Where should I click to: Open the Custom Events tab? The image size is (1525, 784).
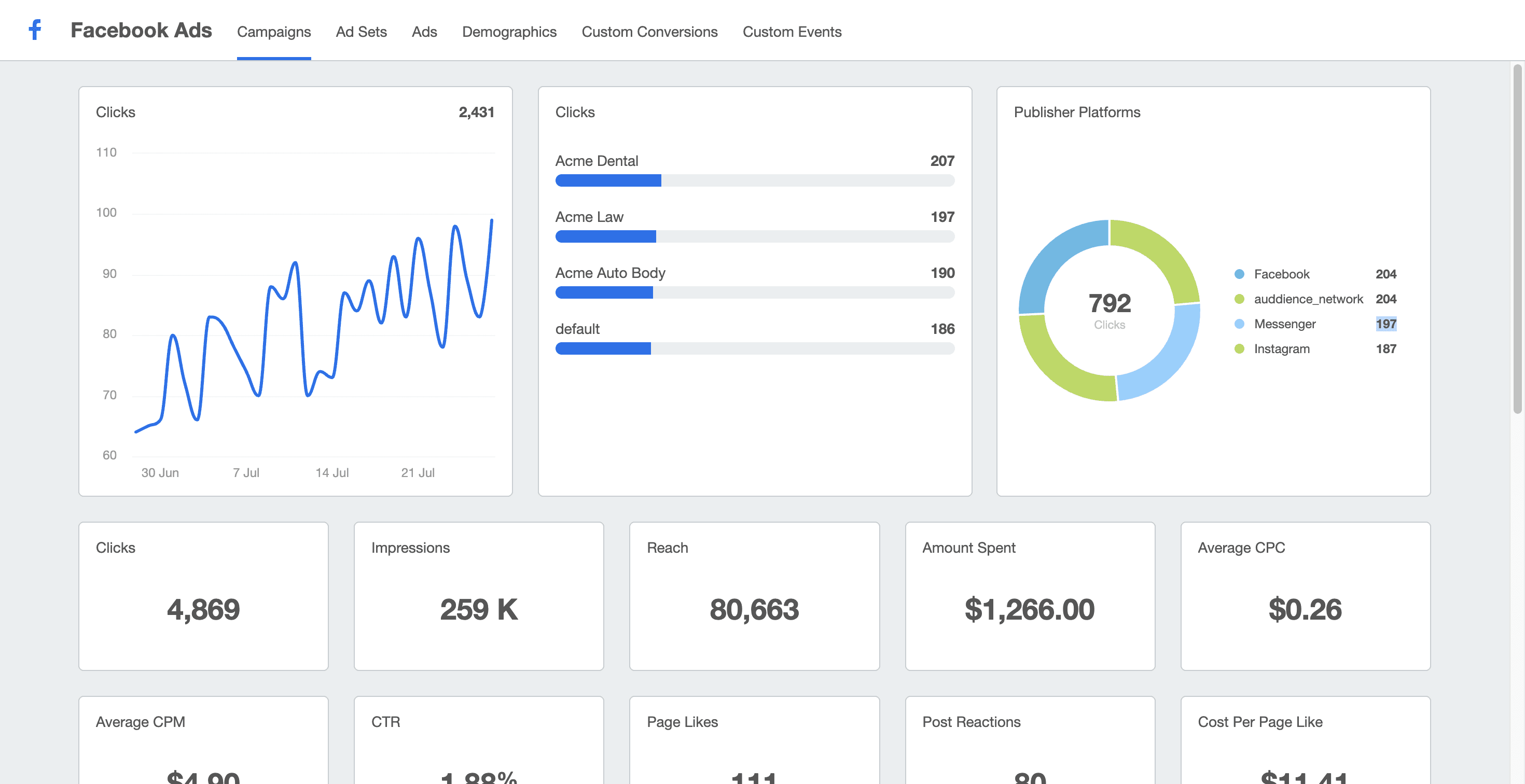click(x=792, y=31)
